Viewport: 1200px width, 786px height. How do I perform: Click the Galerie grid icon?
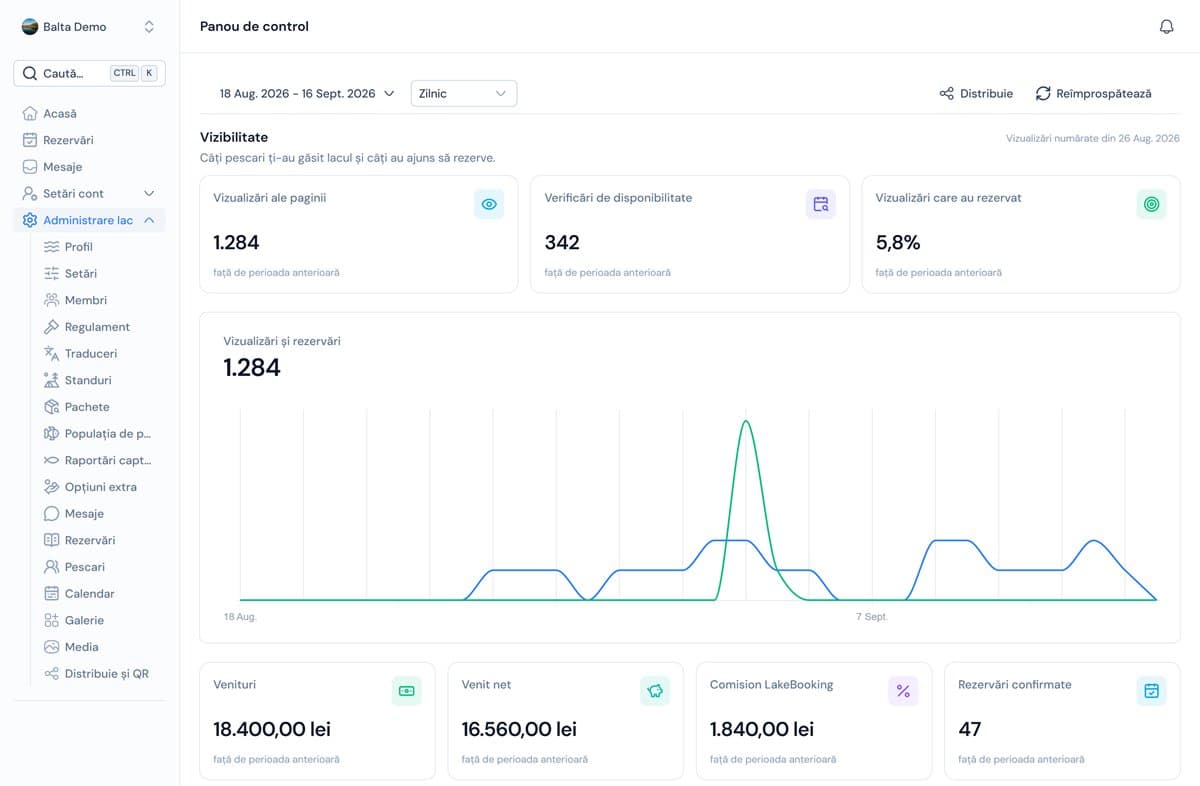pyautogui.click(x=52, y=620)
